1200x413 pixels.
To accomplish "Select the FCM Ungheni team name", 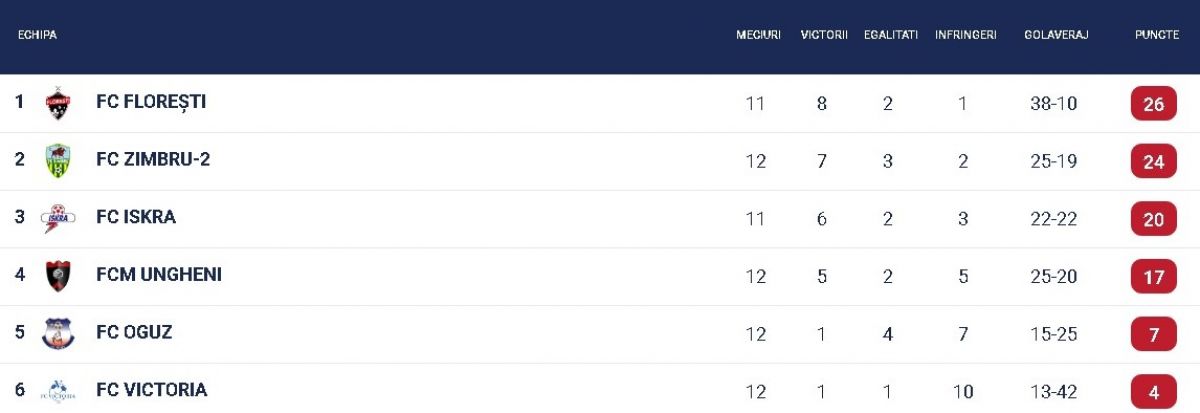I will (x=159, y=275).
